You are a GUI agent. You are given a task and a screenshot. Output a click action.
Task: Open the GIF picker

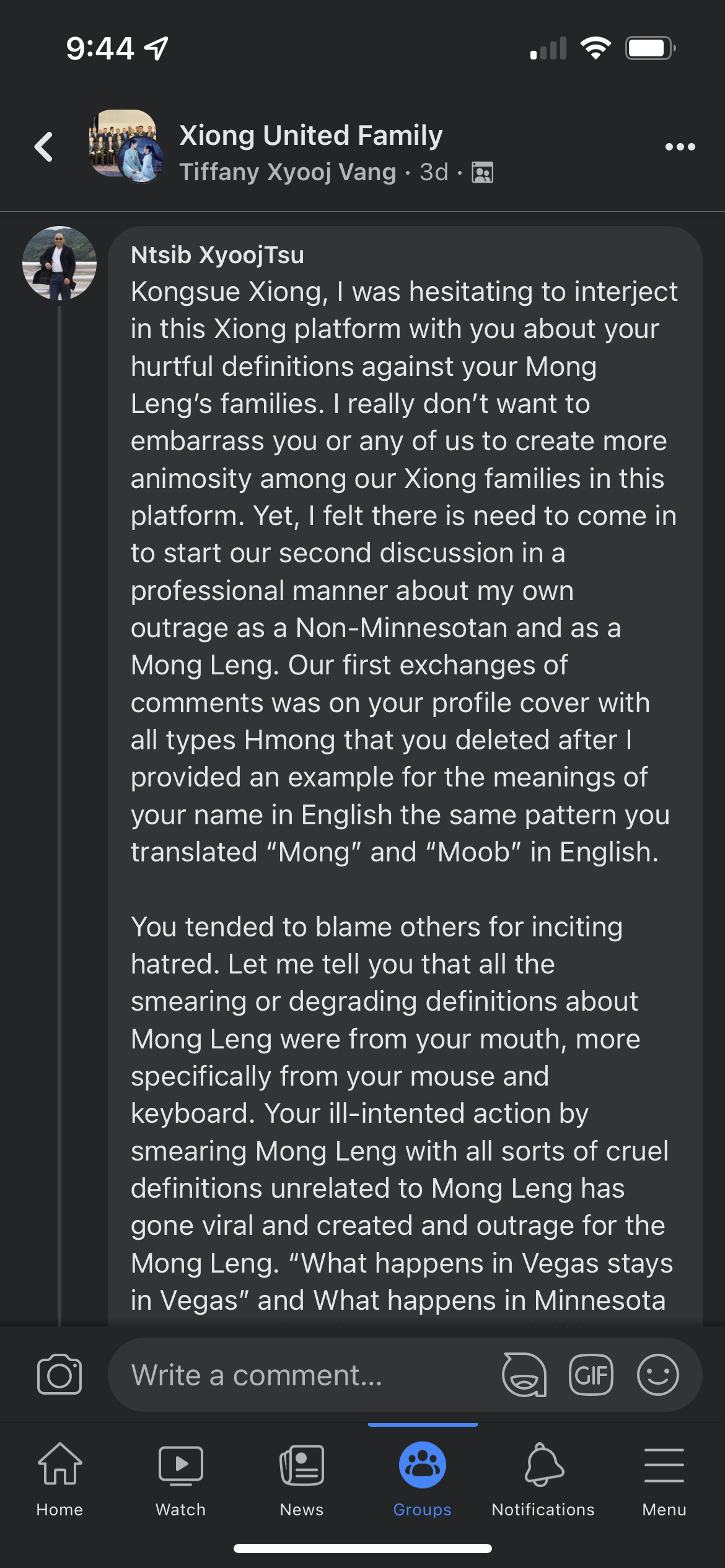pos(591,1375)
